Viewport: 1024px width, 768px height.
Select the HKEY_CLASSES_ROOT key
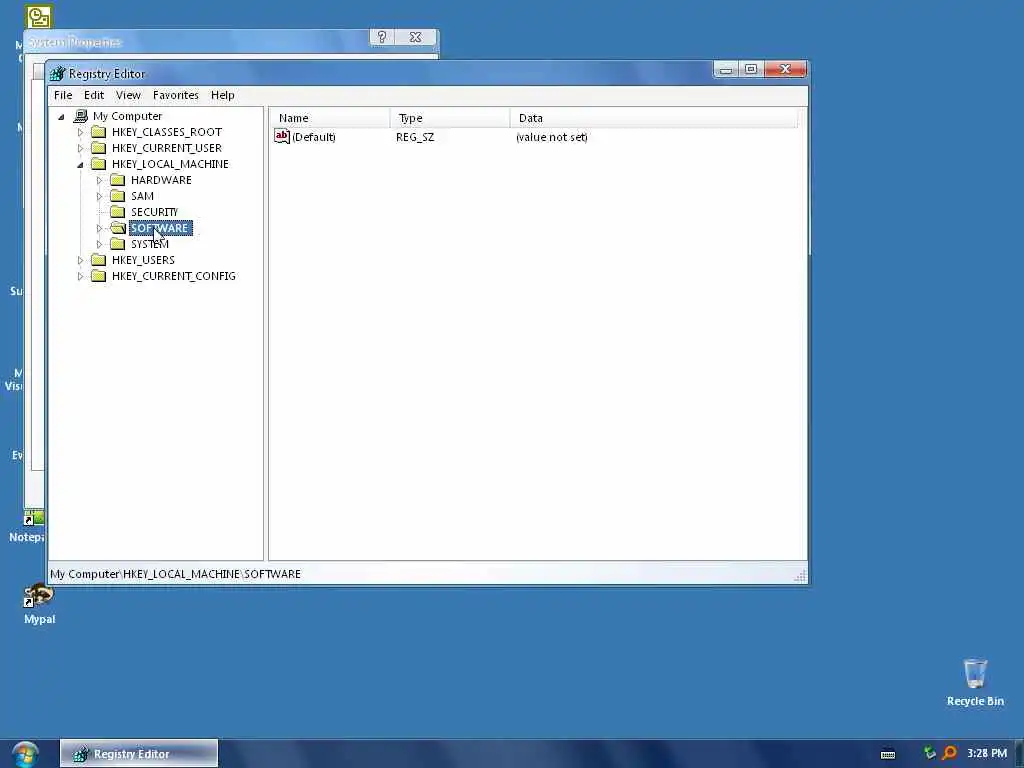[x=167, y=132]
